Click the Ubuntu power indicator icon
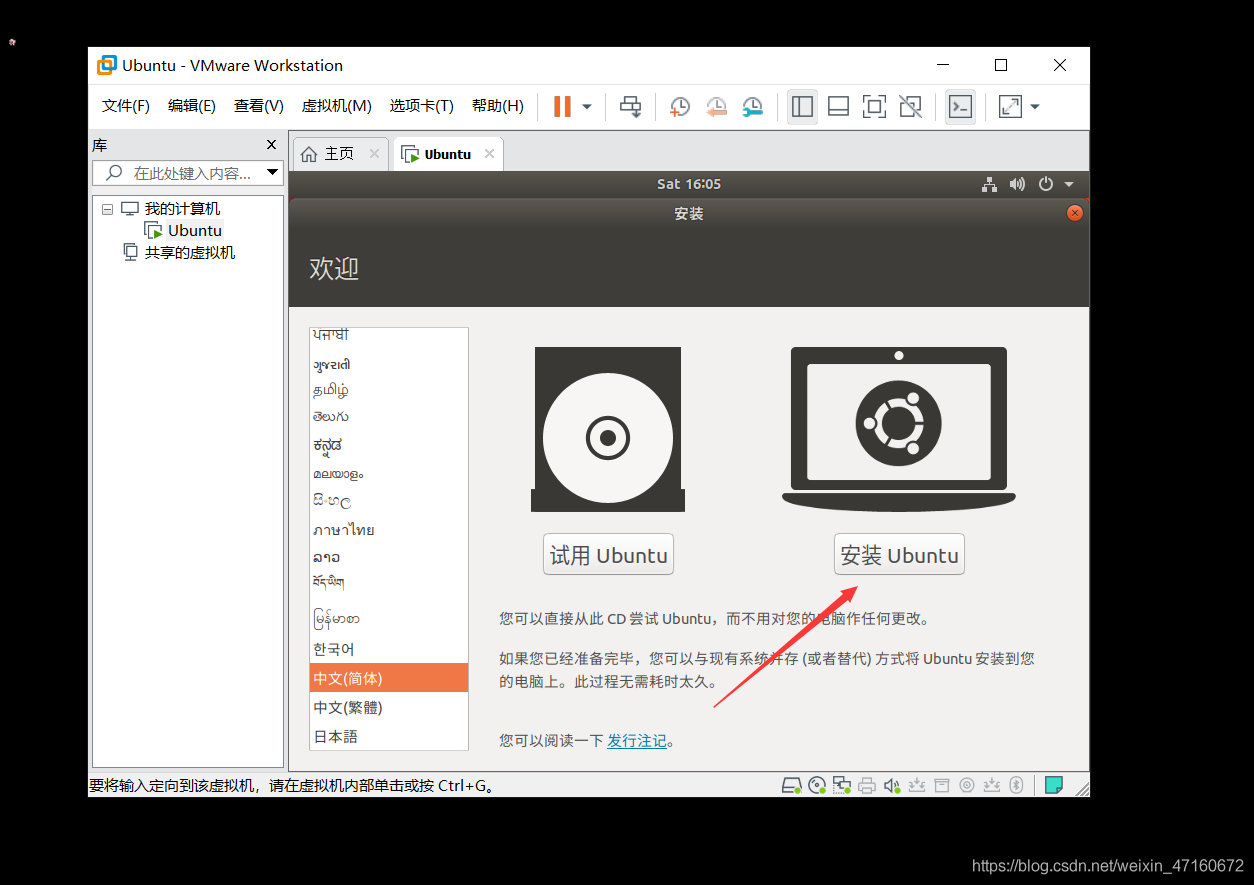 point(1046,184)
